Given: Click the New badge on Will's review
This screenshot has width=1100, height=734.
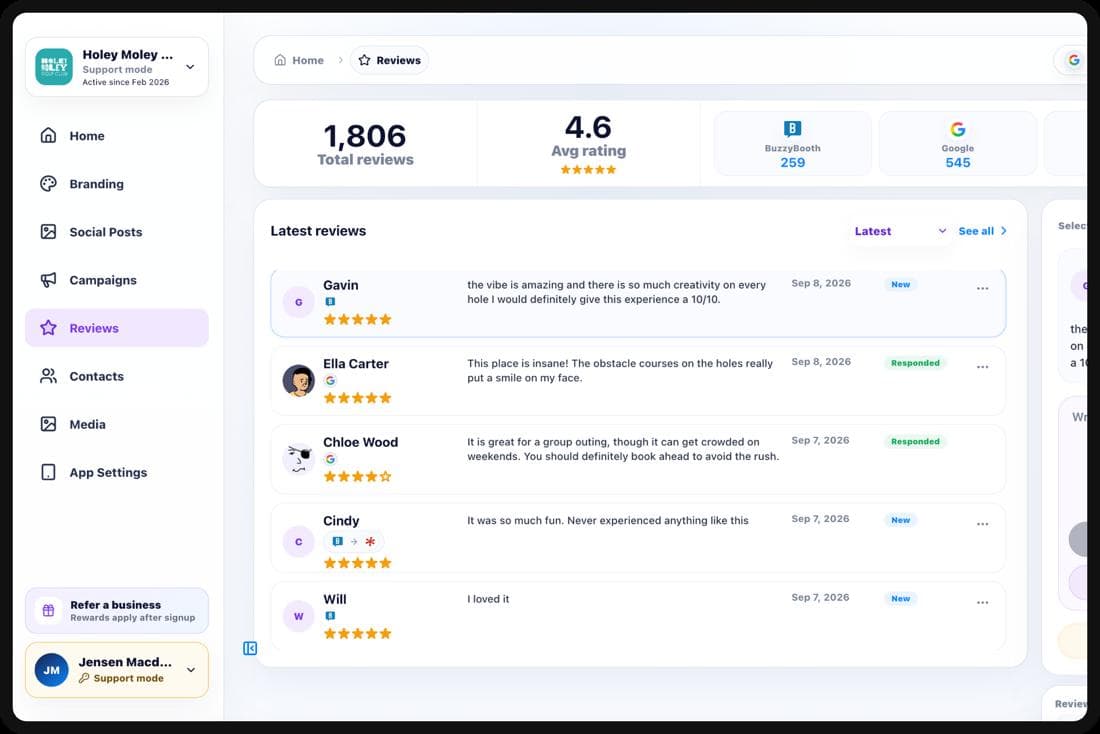Looking at the screenshot, I should tap(900, 599).
